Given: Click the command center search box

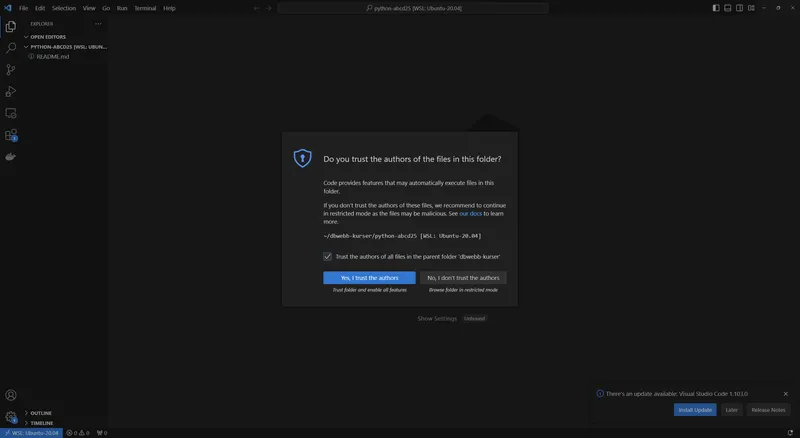Looking at the screenshot, I should tap(413, 8).
